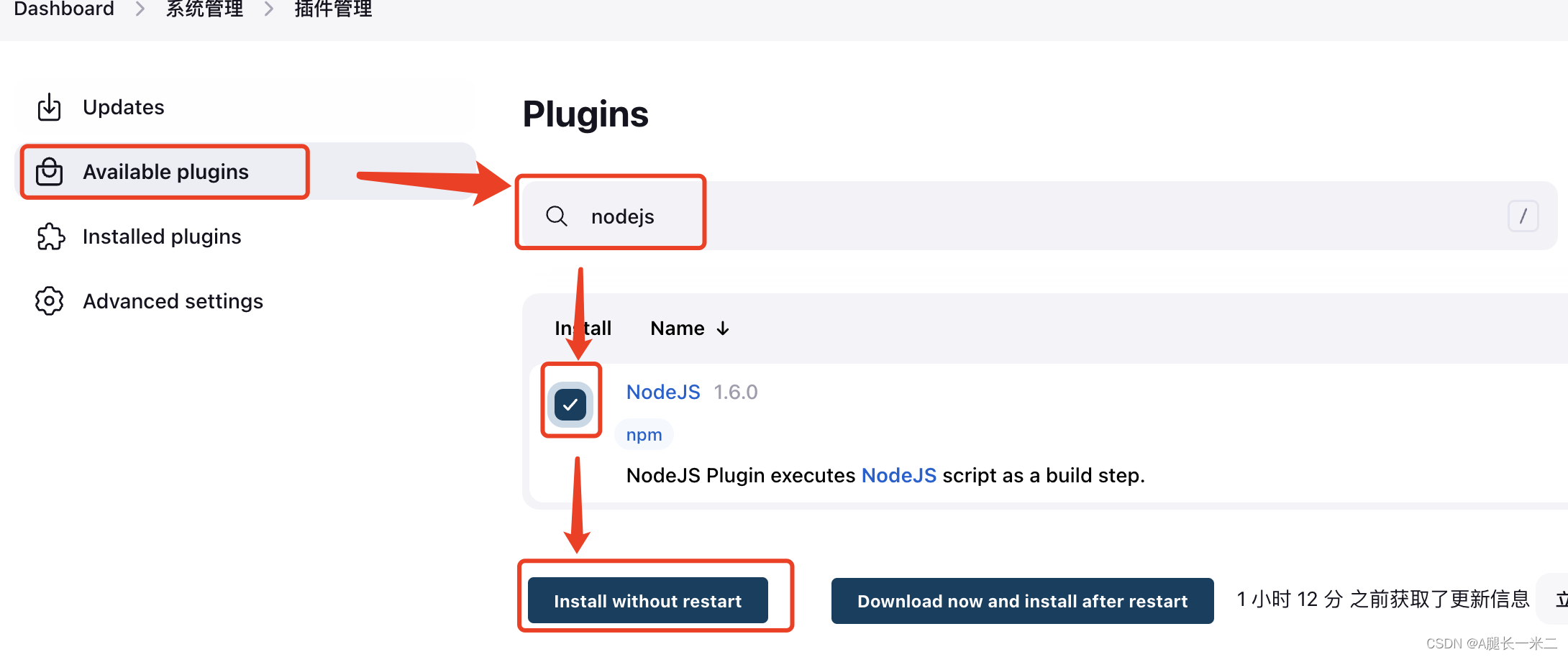Screen dimensions: 1568x657
Task: Click the magnifier search icon
Action: tap(556, 216)
